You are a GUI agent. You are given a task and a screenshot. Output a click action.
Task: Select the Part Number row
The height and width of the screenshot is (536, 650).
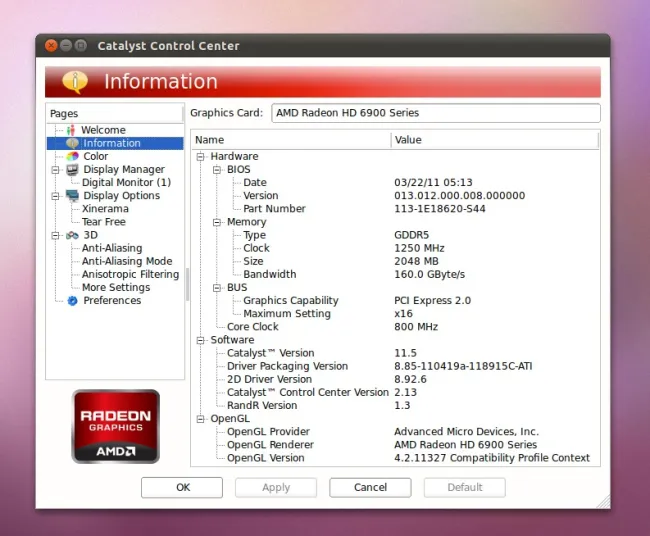[x=395, y=209]
